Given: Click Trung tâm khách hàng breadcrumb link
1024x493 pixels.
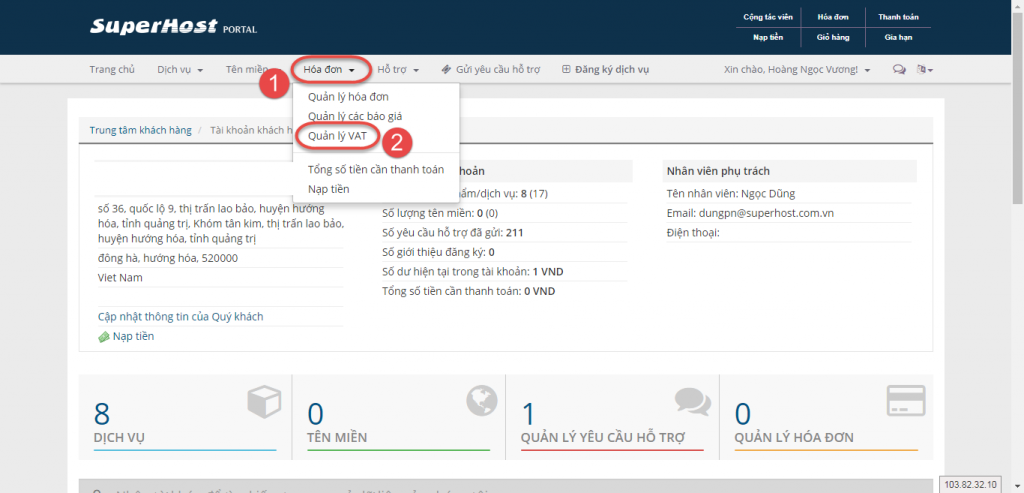Looking at the screenshot, I should tap(139, 130).
